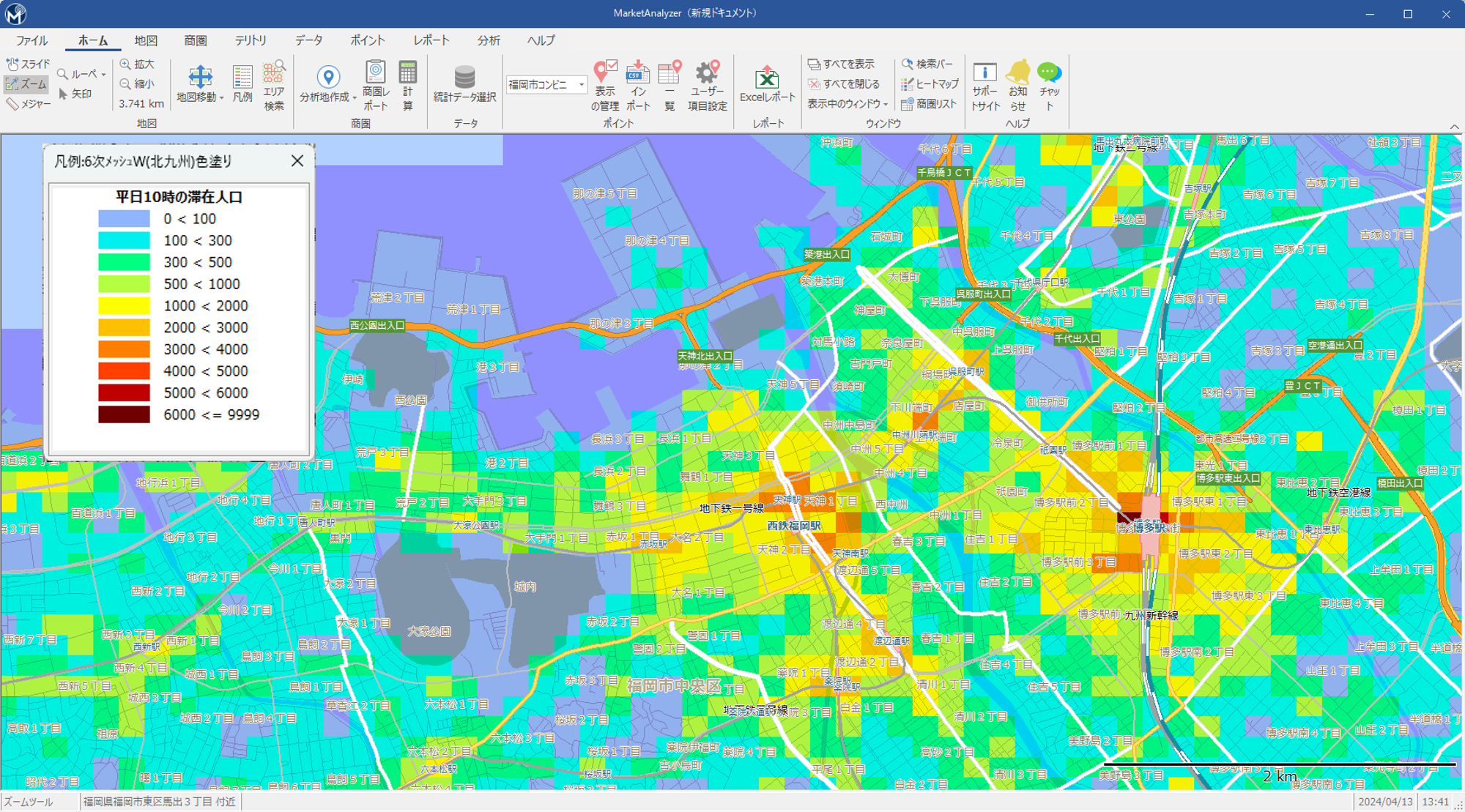Select the スライド pan tool
This screenshot has width=1465, height=812.
click(28, 64)
